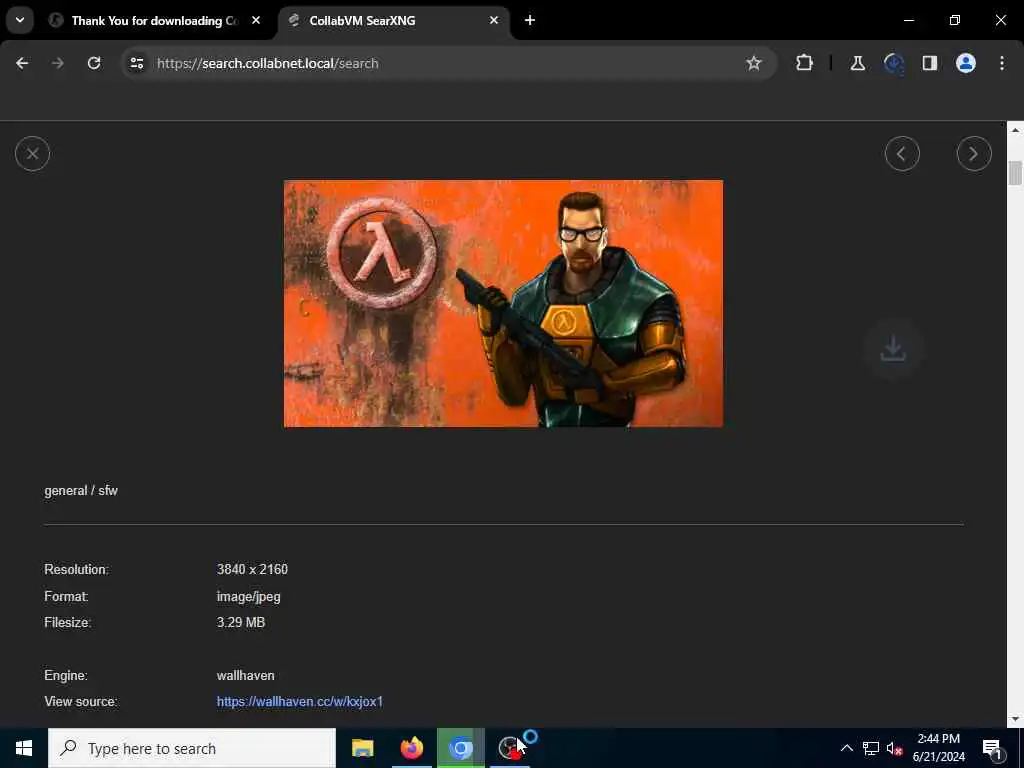Open the downloads indicator in toolbar
The width and height of the screenshot is (1024, 768).
pos(893,63)
